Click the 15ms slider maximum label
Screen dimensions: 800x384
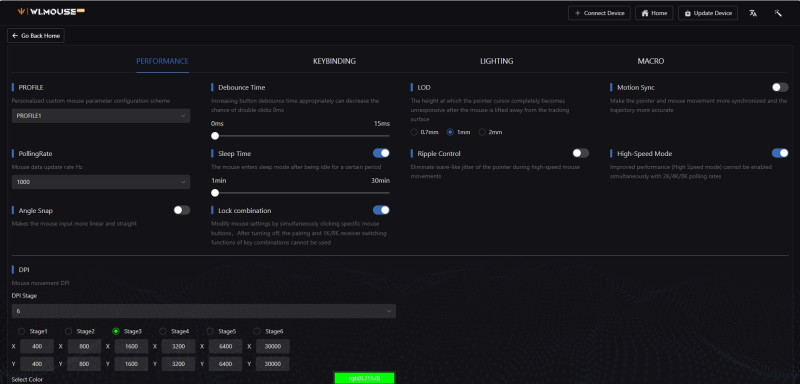(x=382, y=124)
